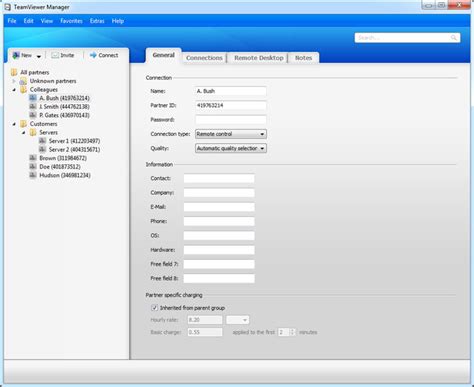
Task: Click the Invite toolbar button
Action: point(63,55)
